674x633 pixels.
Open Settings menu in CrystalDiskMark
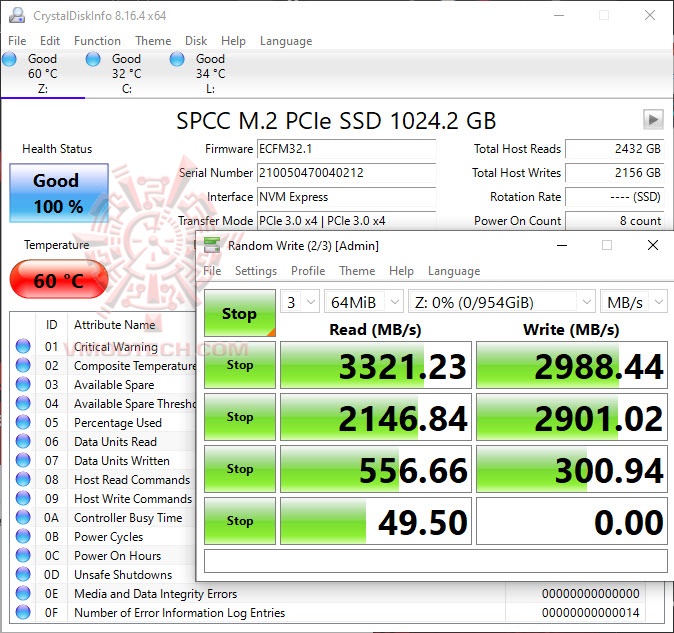coord(256,271)
